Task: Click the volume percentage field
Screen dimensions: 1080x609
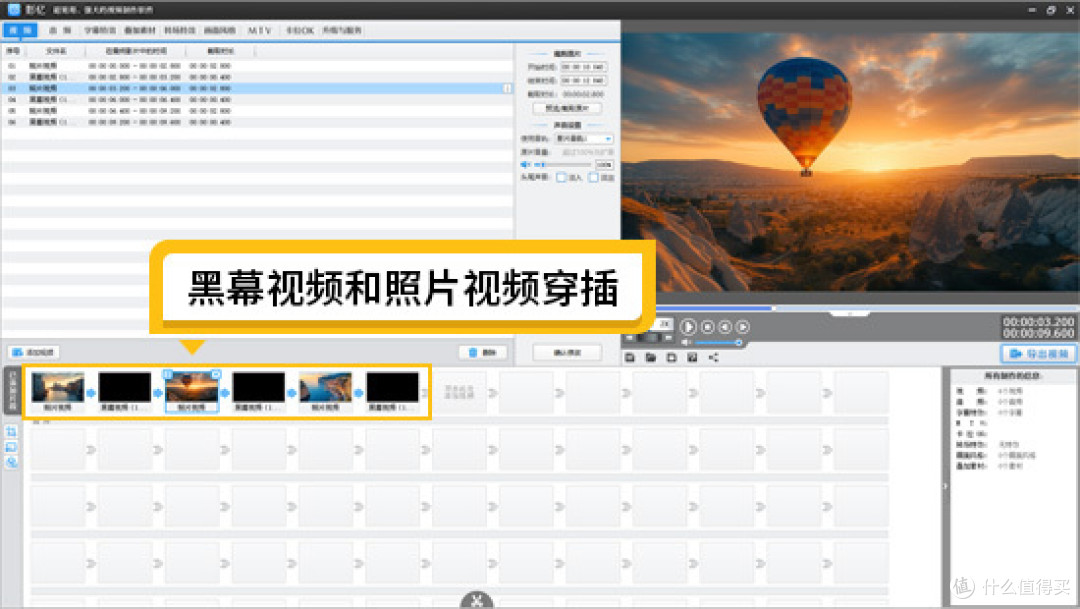Action: point(604,165)
